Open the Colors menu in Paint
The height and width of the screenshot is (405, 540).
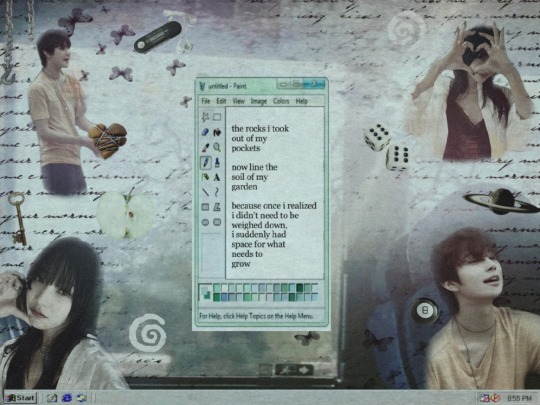281,101
